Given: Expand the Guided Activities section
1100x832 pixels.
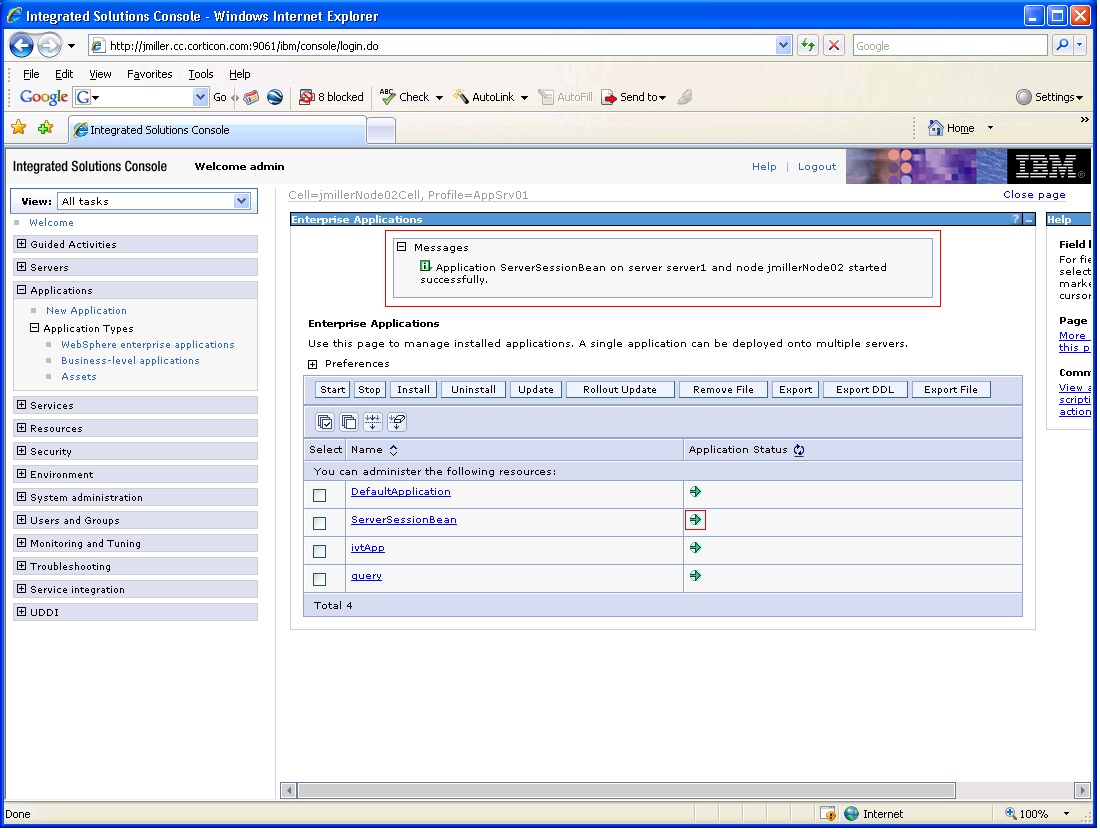Looking at the screenshot, I should 22,244.
